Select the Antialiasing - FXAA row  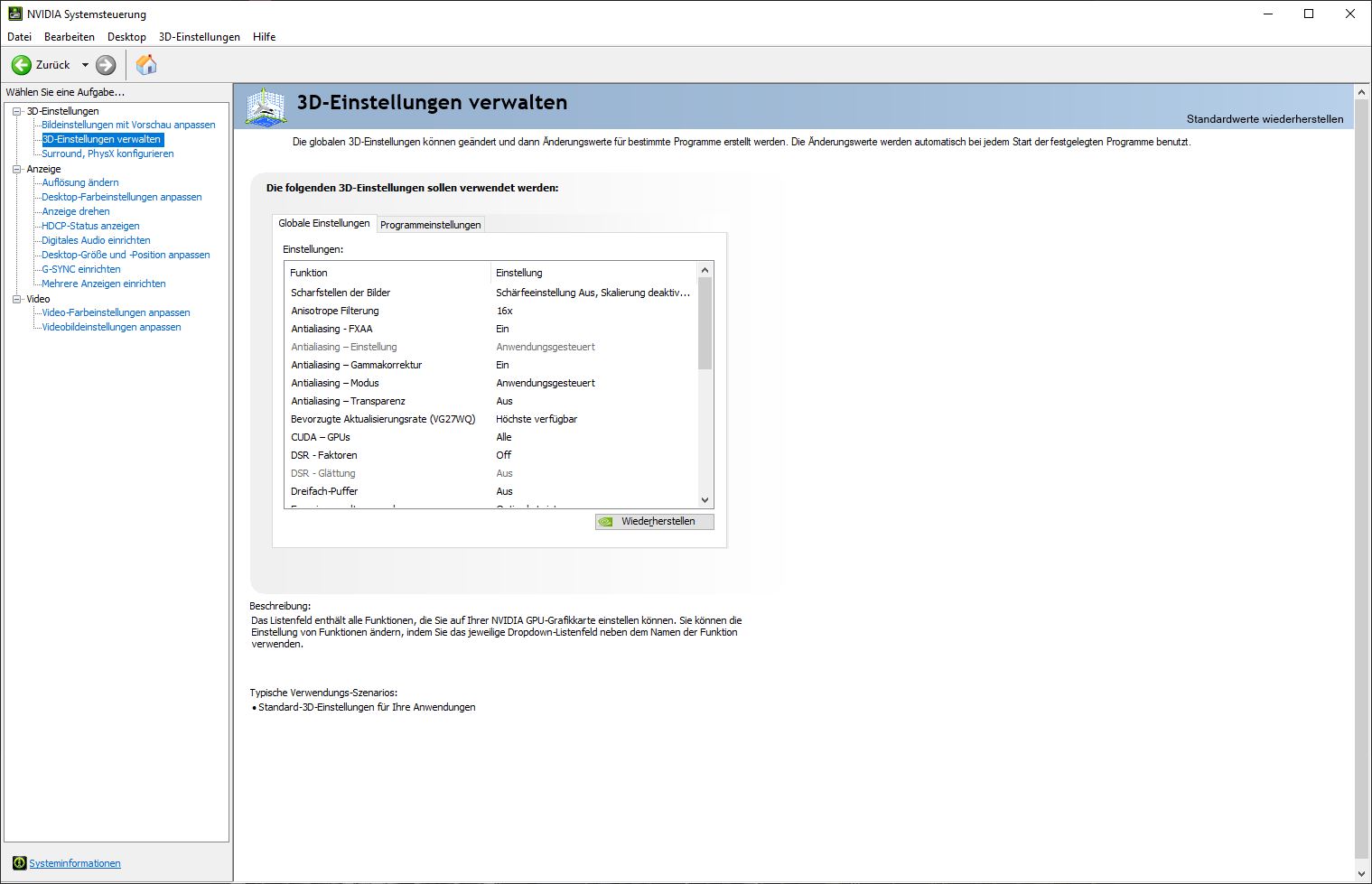point(491,329)
